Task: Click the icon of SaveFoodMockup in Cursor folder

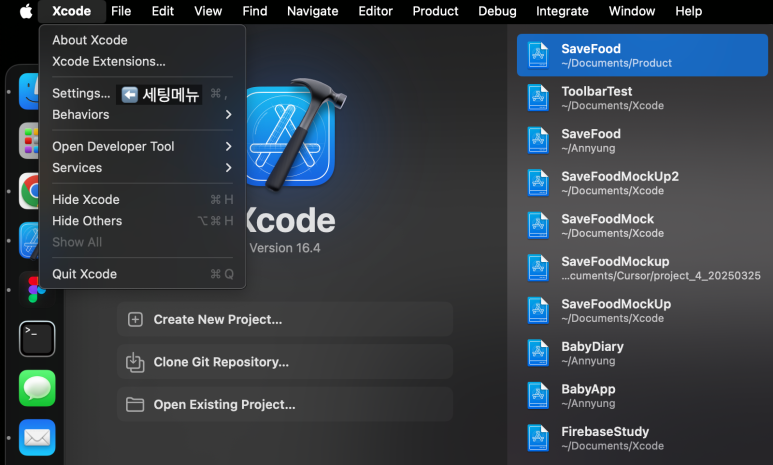Action: click(x=538, y=268)
